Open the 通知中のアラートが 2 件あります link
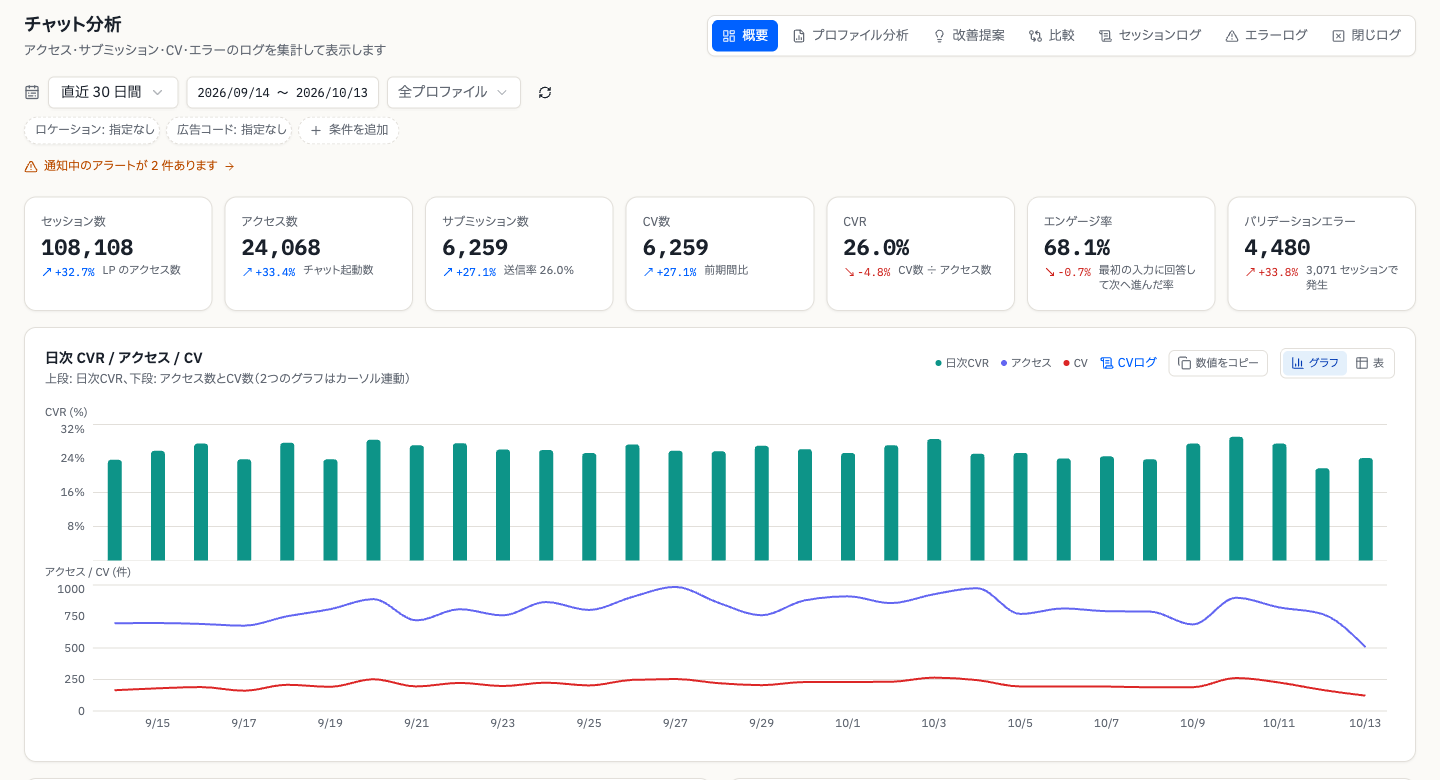1440x780 pixels. pos(130,166)
